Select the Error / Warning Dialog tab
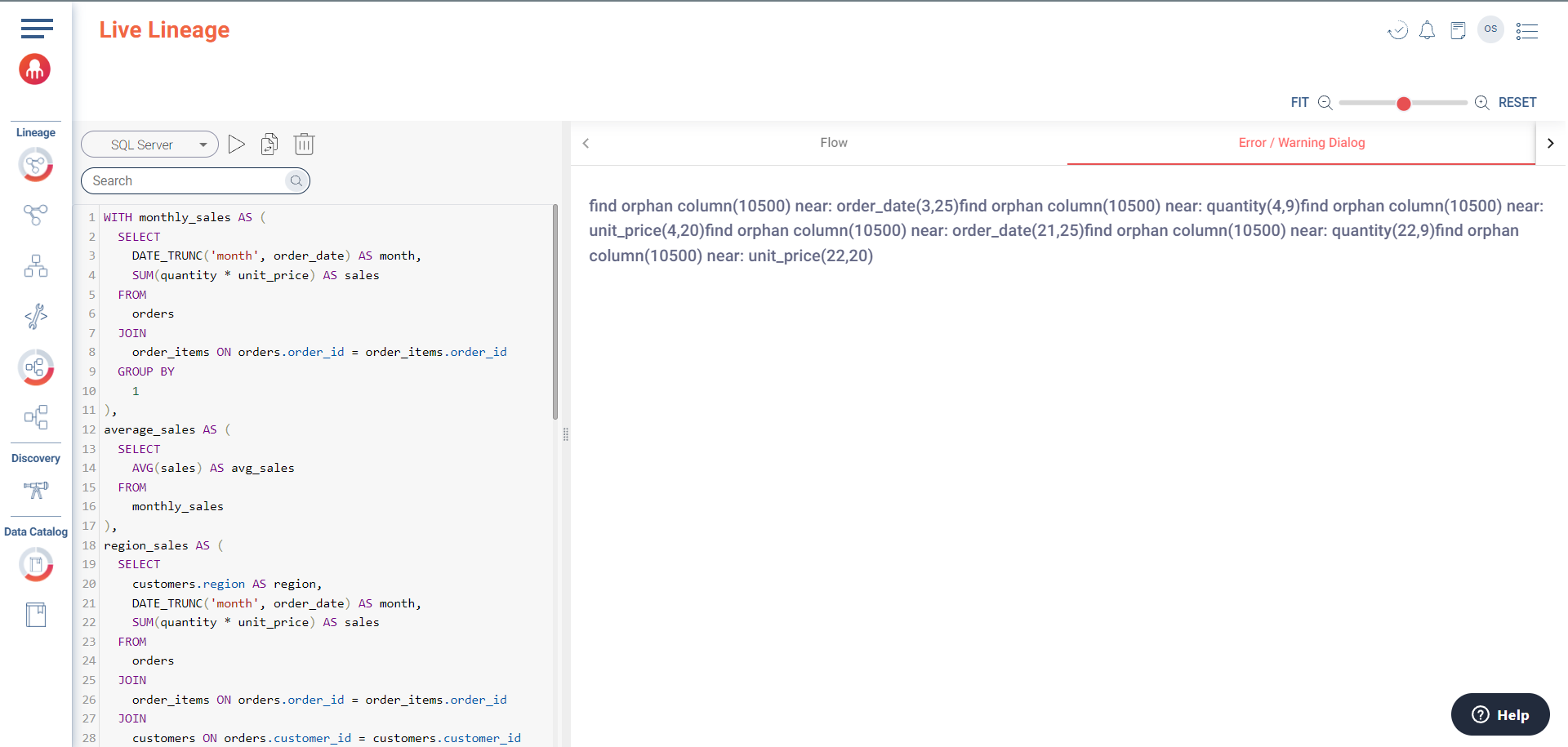The height and width of the screenshot is (747, 1568). pos(1301,143)
